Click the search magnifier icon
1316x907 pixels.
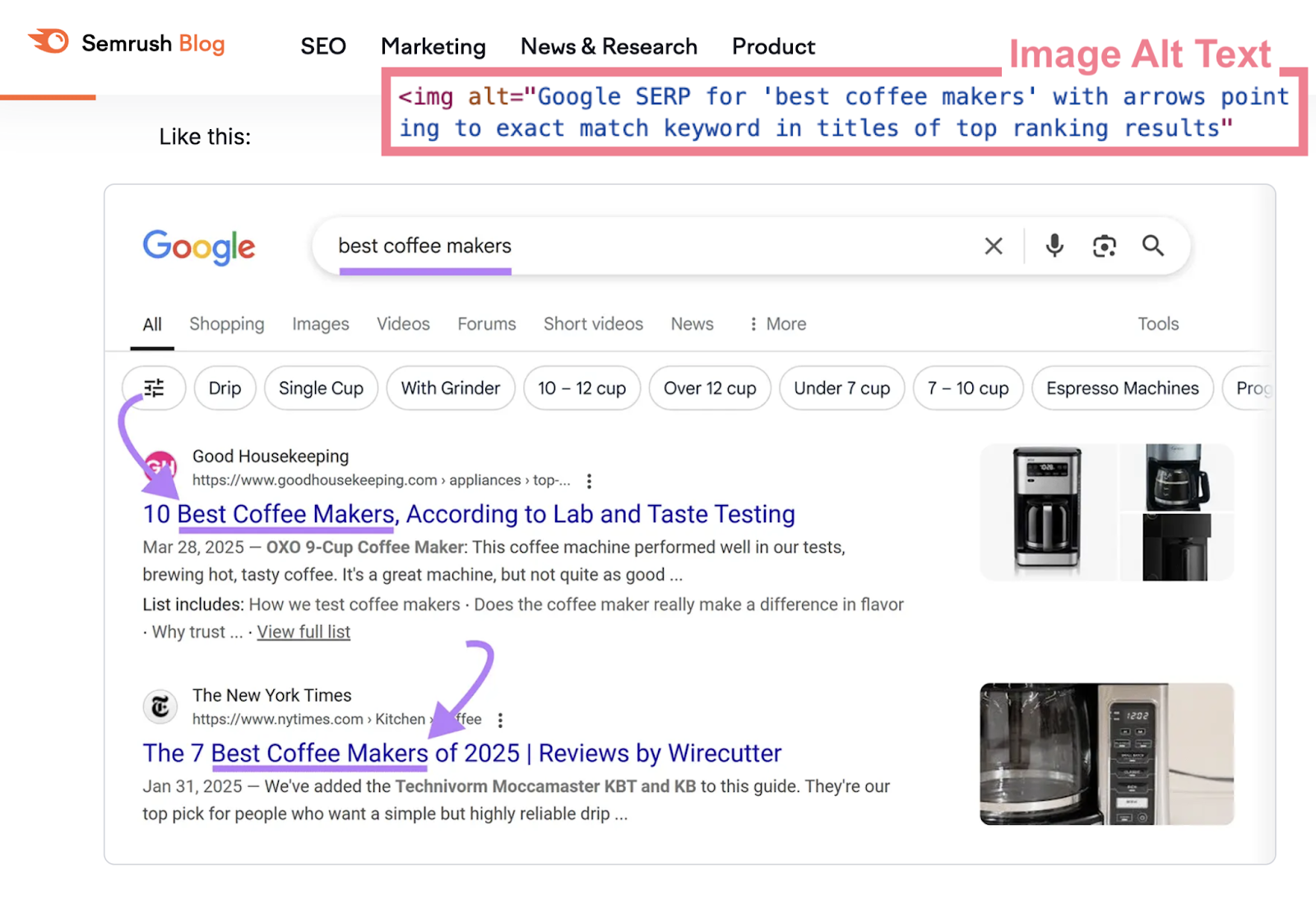[x=1152, y=245]
